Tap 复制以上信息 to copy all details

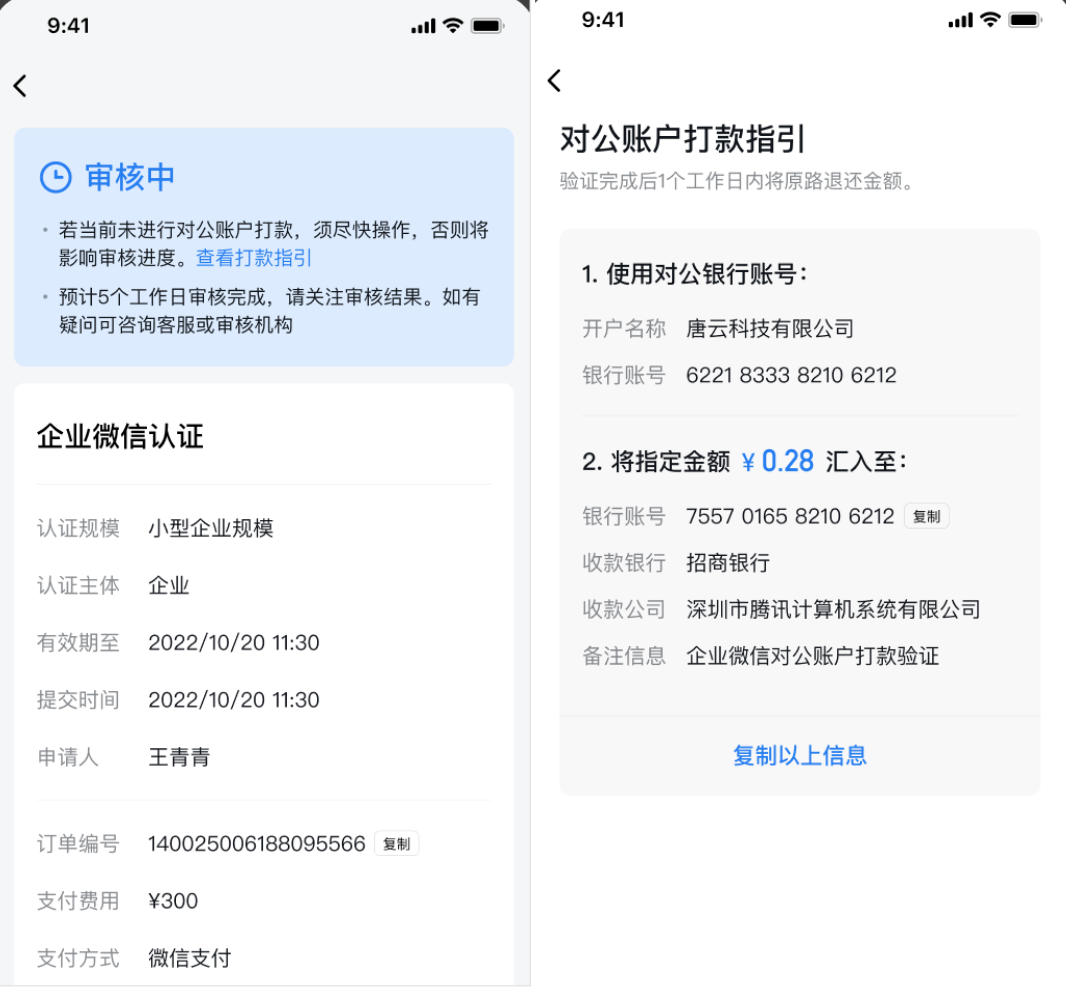pyautogui.click(x=800, y=755)
